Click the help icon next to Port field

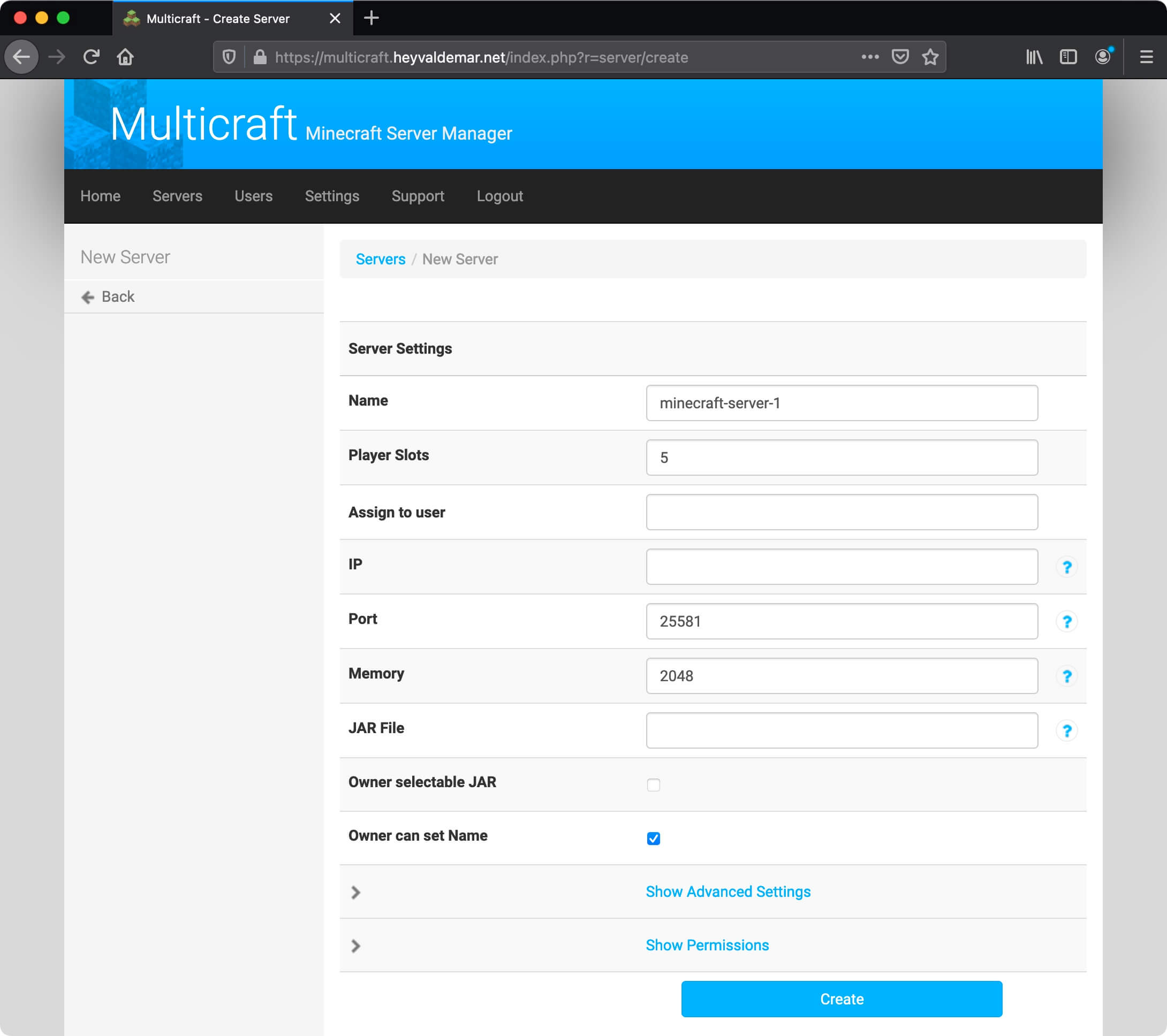[x=1067, y=621]
